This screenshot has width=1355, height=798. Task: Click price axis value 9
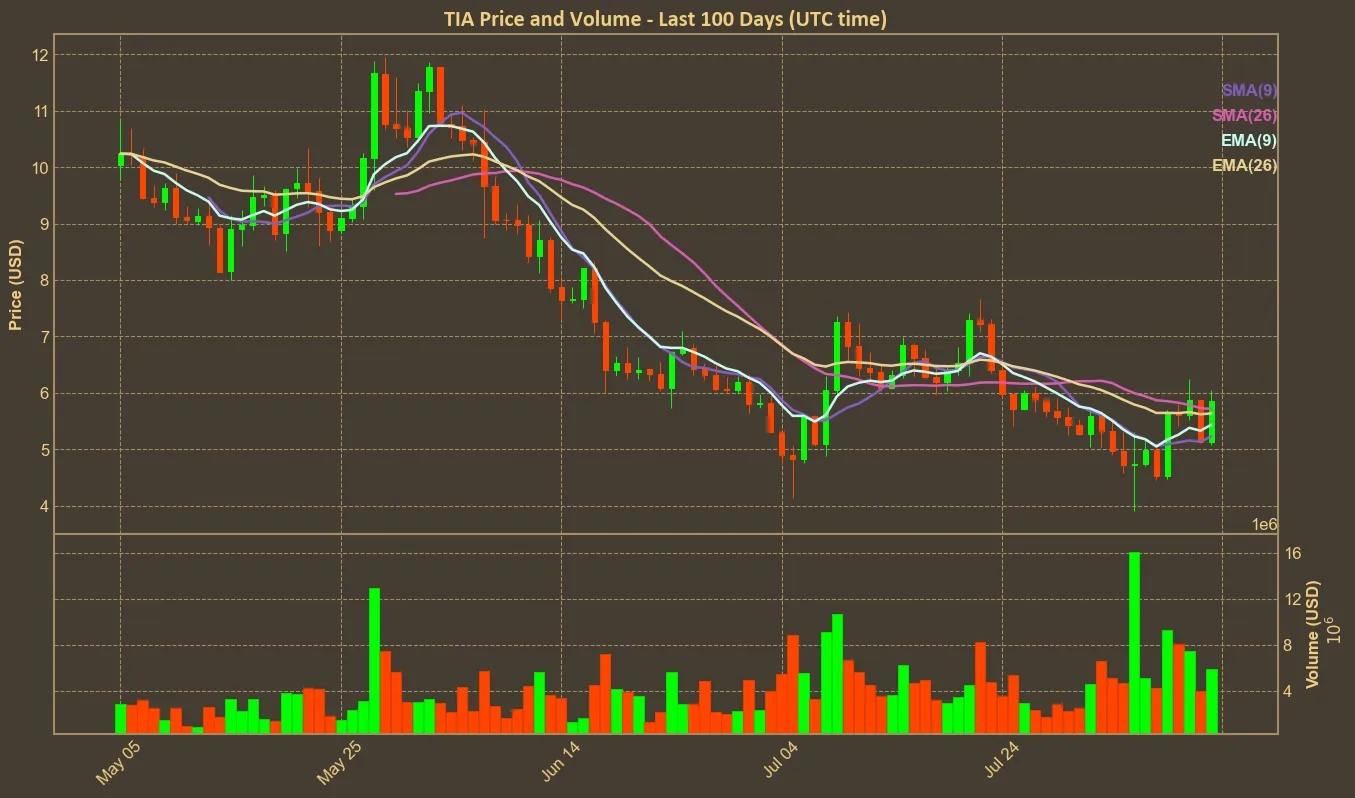[x=43, y=225]
